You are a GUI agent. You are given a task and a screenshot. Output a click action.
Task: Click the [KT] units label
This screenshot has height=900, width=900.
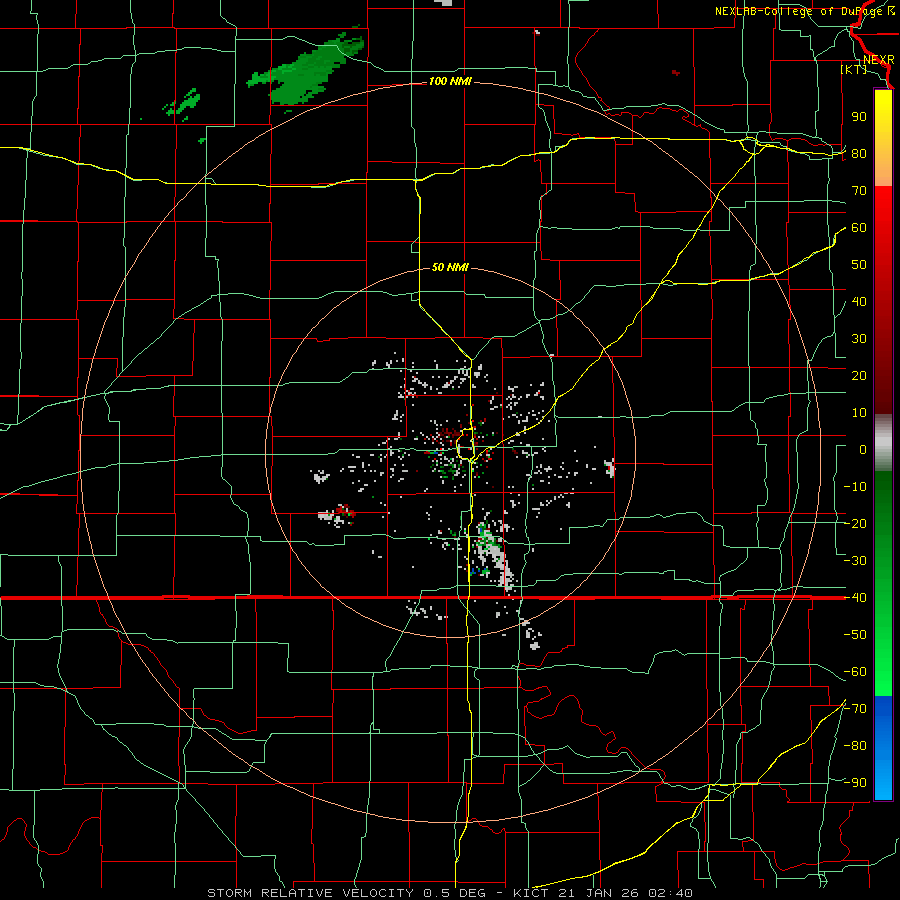(x=854, y=69)
